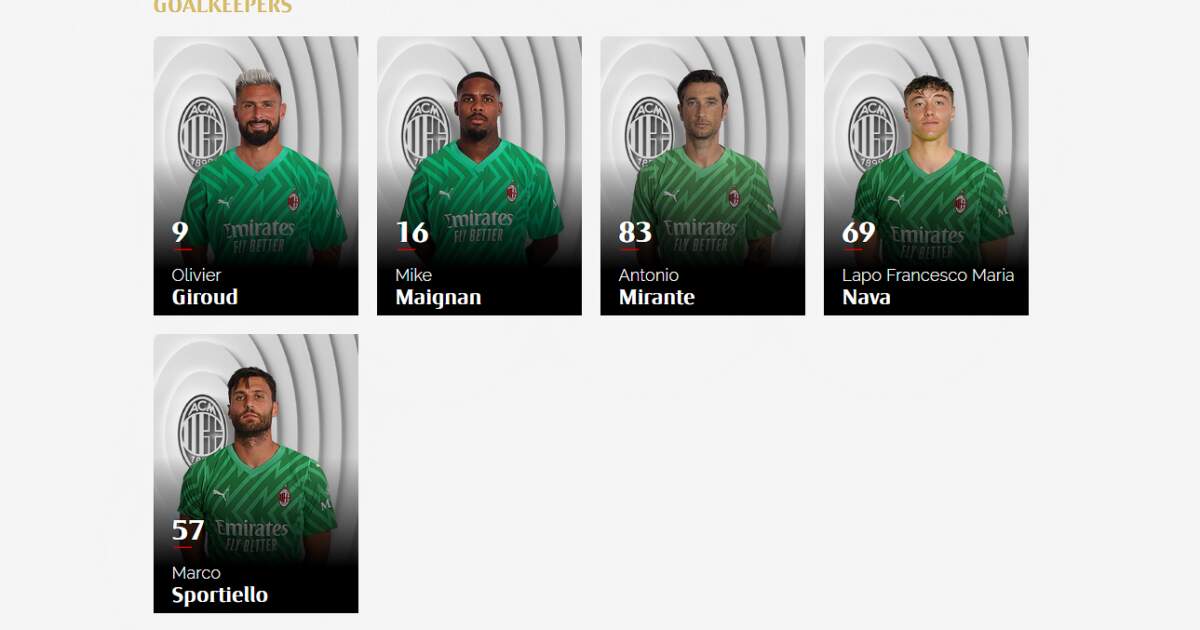The image size is (1200, 630).
Task: Open Lapo Francesco Maria Nava's card
Action: 926,176
